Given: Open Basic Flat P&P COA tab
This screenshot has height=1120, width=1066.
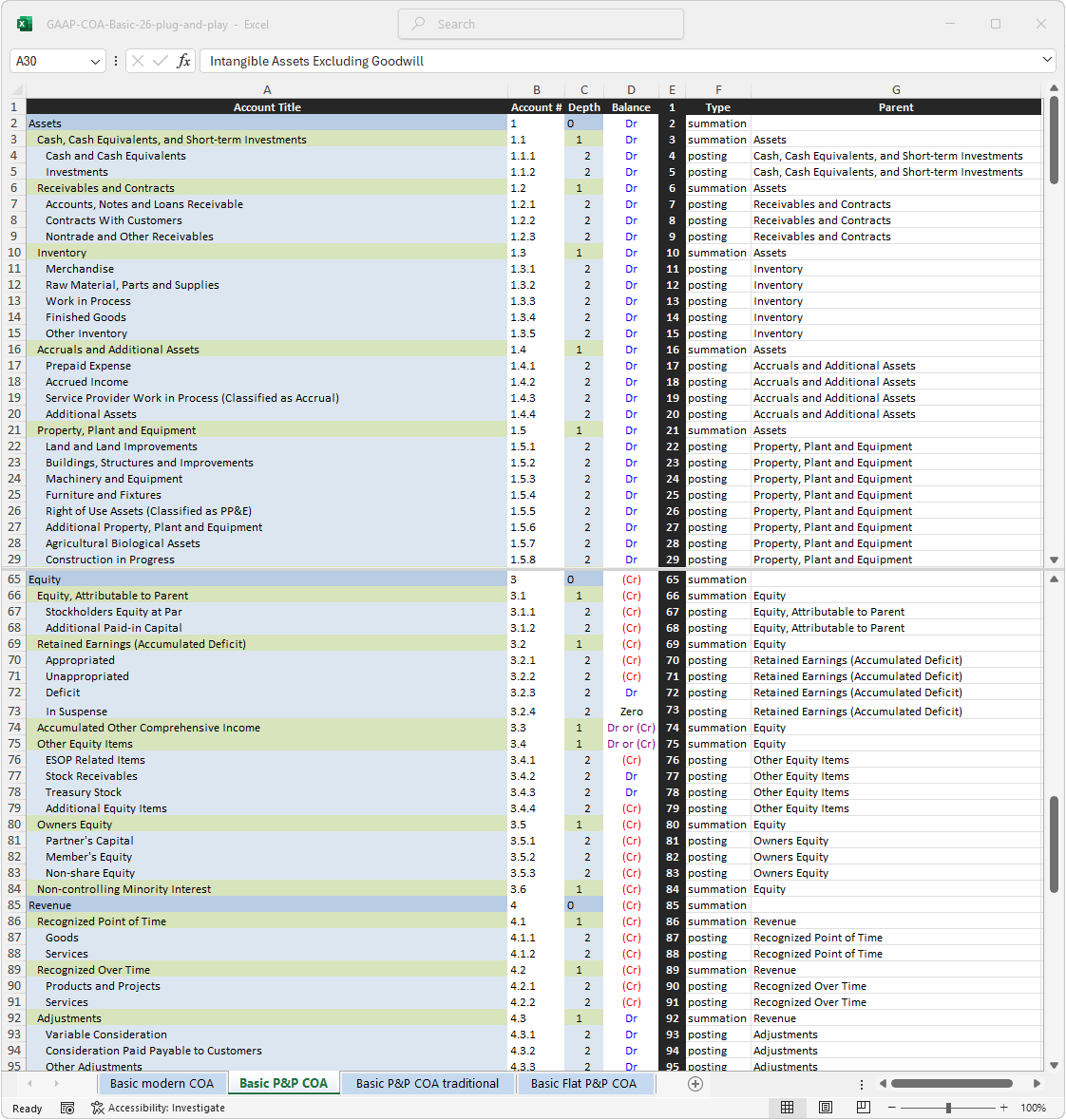Looking at the screenshot, I should click(583, 1084).
